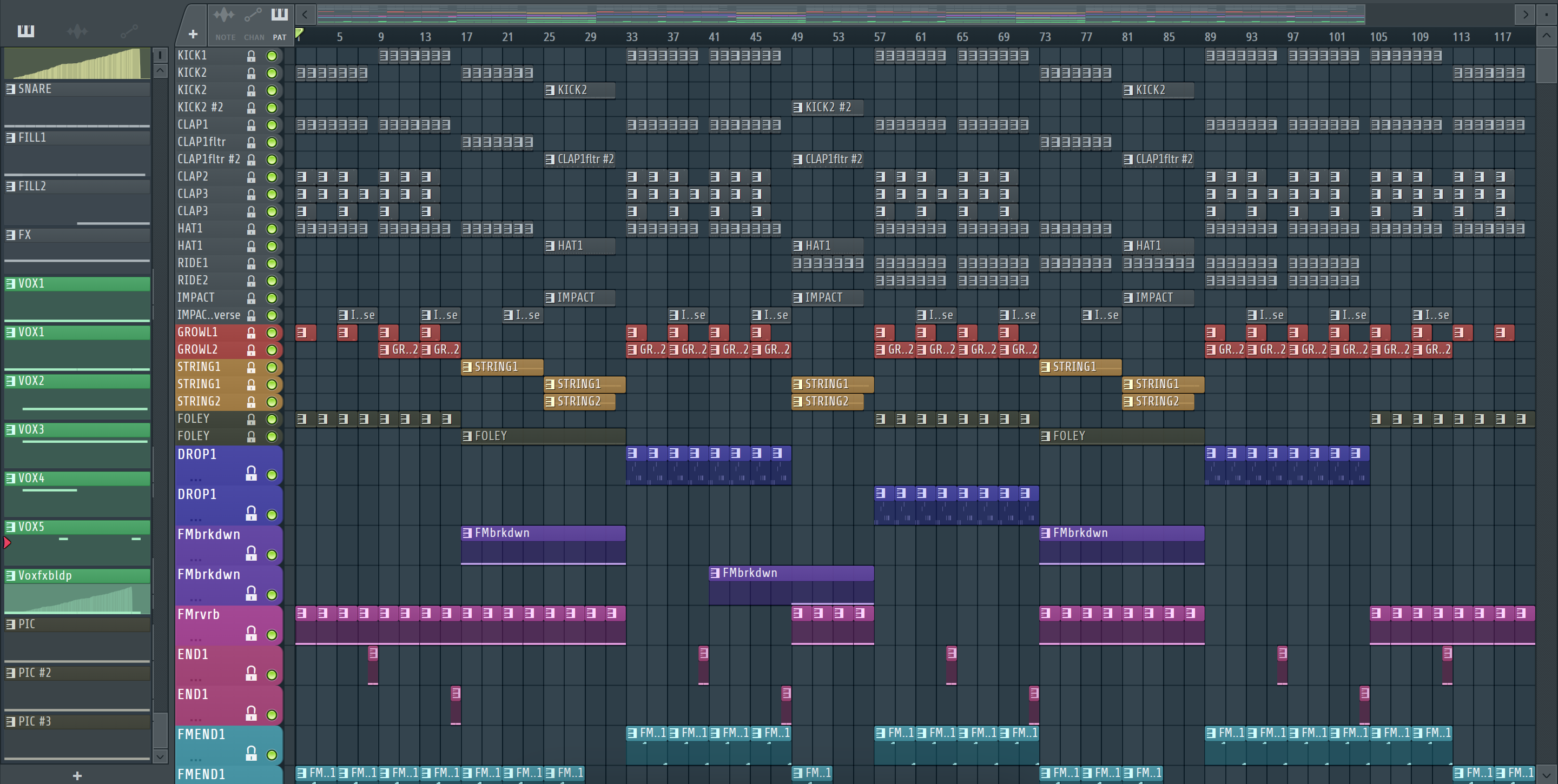This screenshot has width=1558, height=784.
Task: Mute the CLAP1 track
Action: (x=272, y=125)
